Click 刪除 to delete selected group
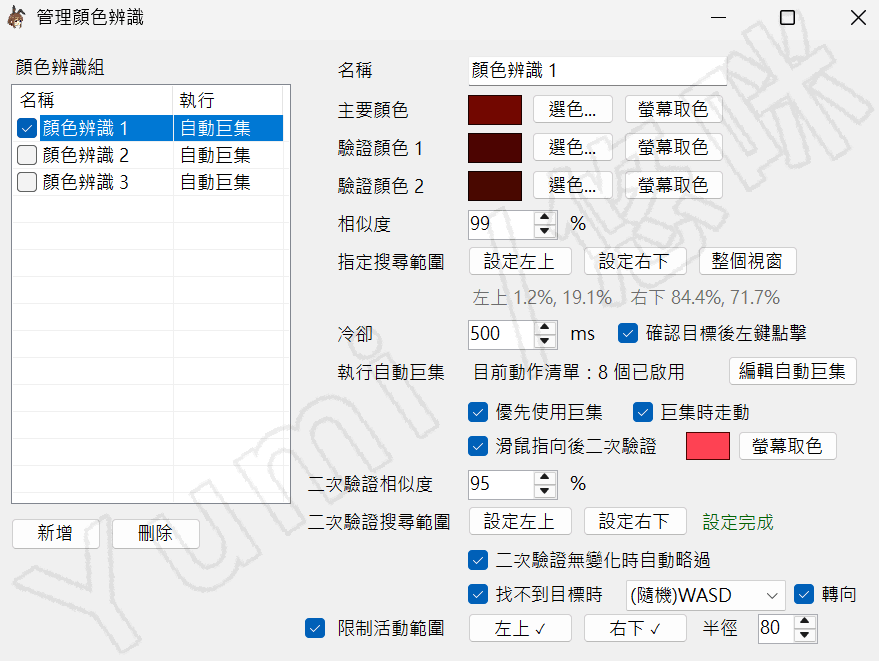This screenshot has height=661, width=879. tap(156, 533)
